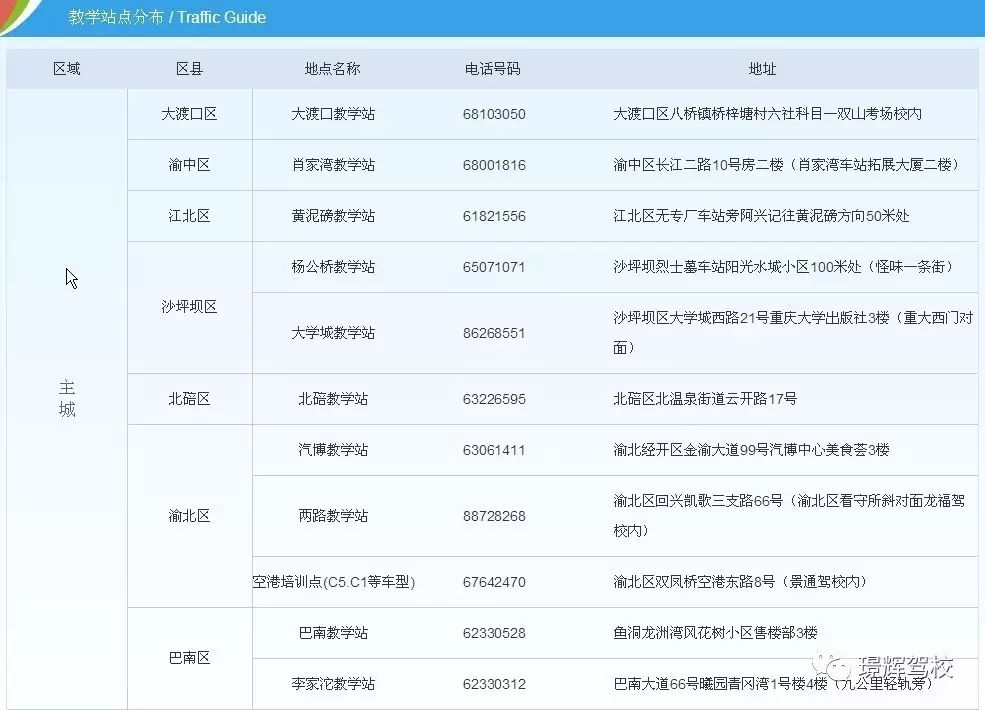Viewport: 985px width, 710px height.
Task: Click phone number 68103050
Action: pos(493,113)
